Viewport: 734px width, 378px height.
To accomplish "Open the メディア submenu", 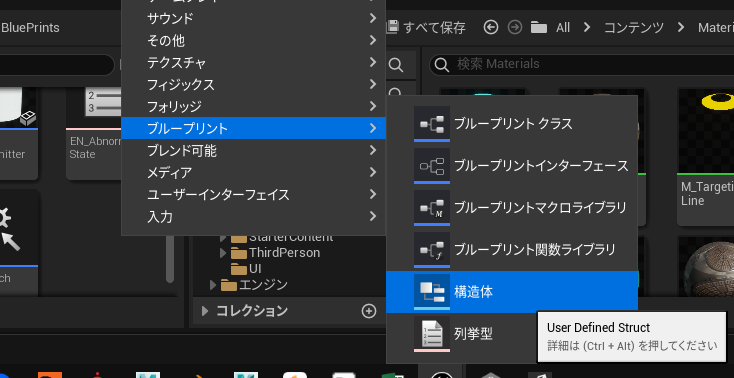I will tap(253, 172).
